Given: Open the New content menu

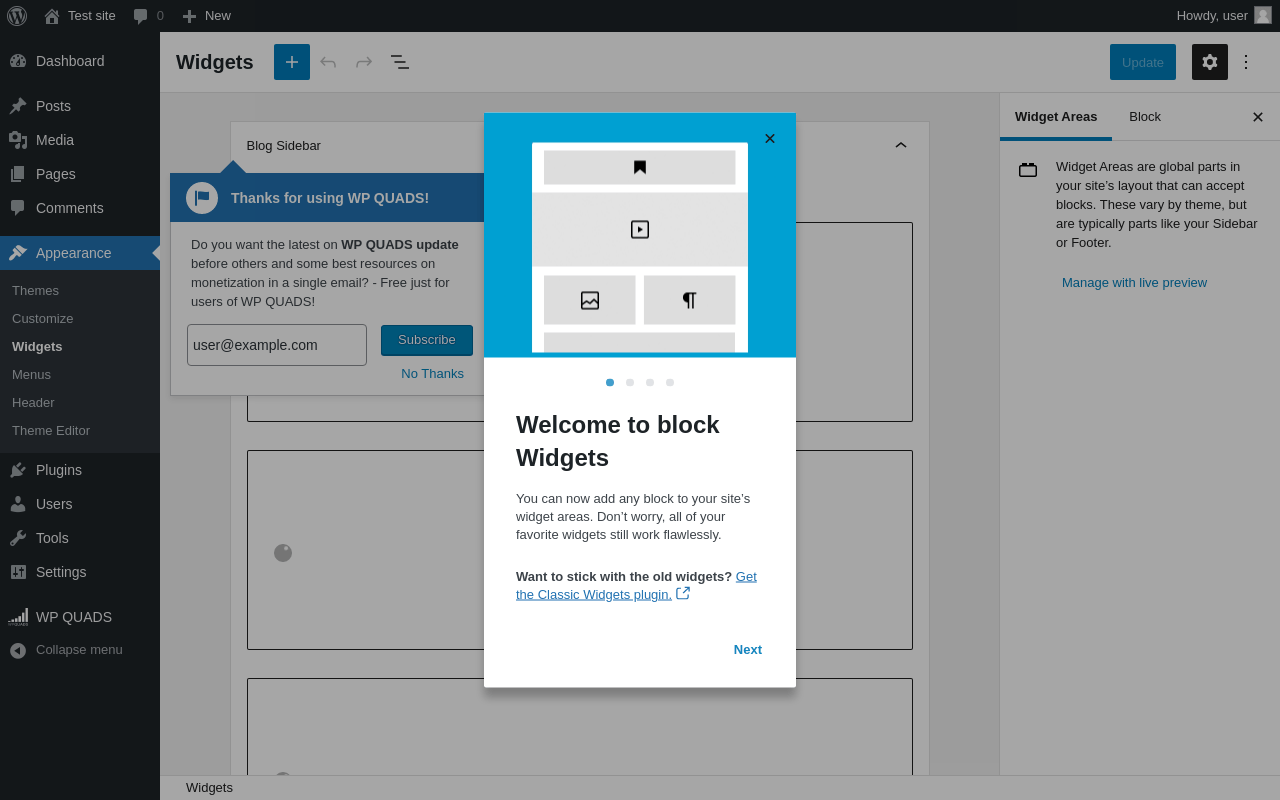Looking at the screenshot, I should click(x=206, y=16).
